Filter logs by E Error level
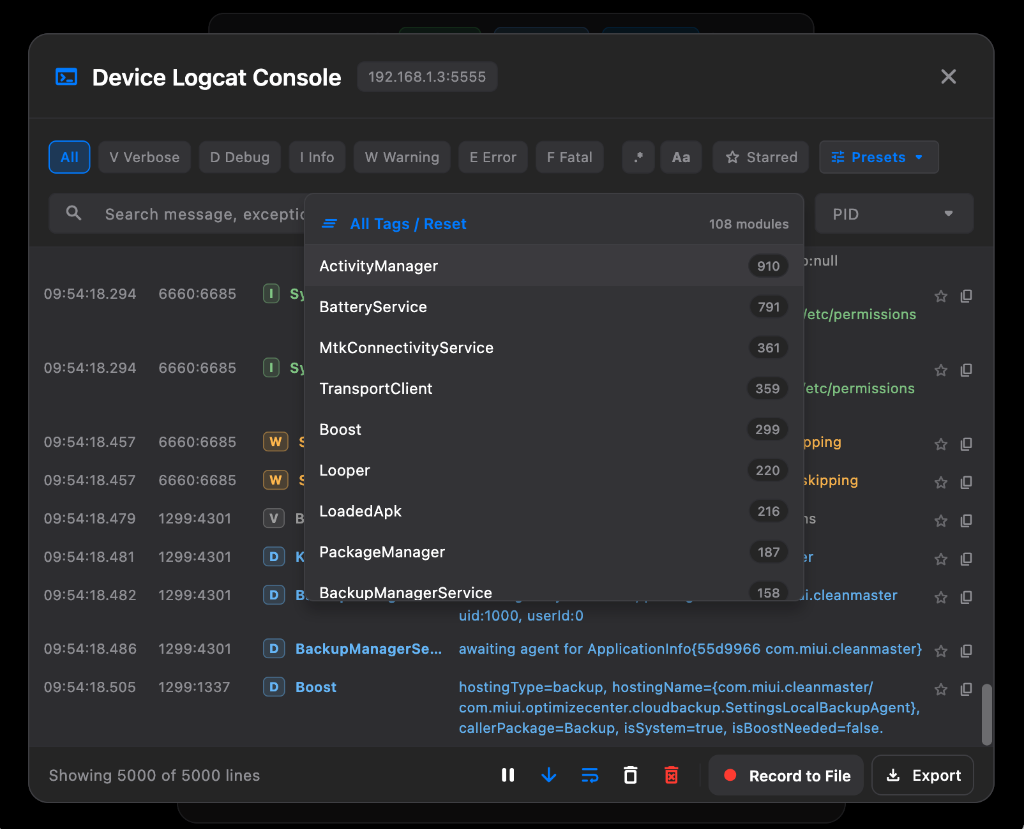Viewport: 1024px width, 829px height. coord(493,157)
